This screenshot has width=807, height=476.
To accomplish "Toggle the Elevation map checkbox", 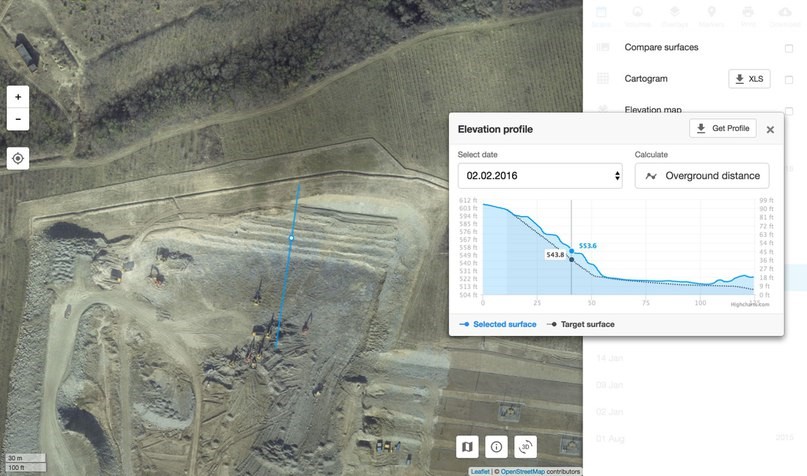I will [x=789, y=110].
